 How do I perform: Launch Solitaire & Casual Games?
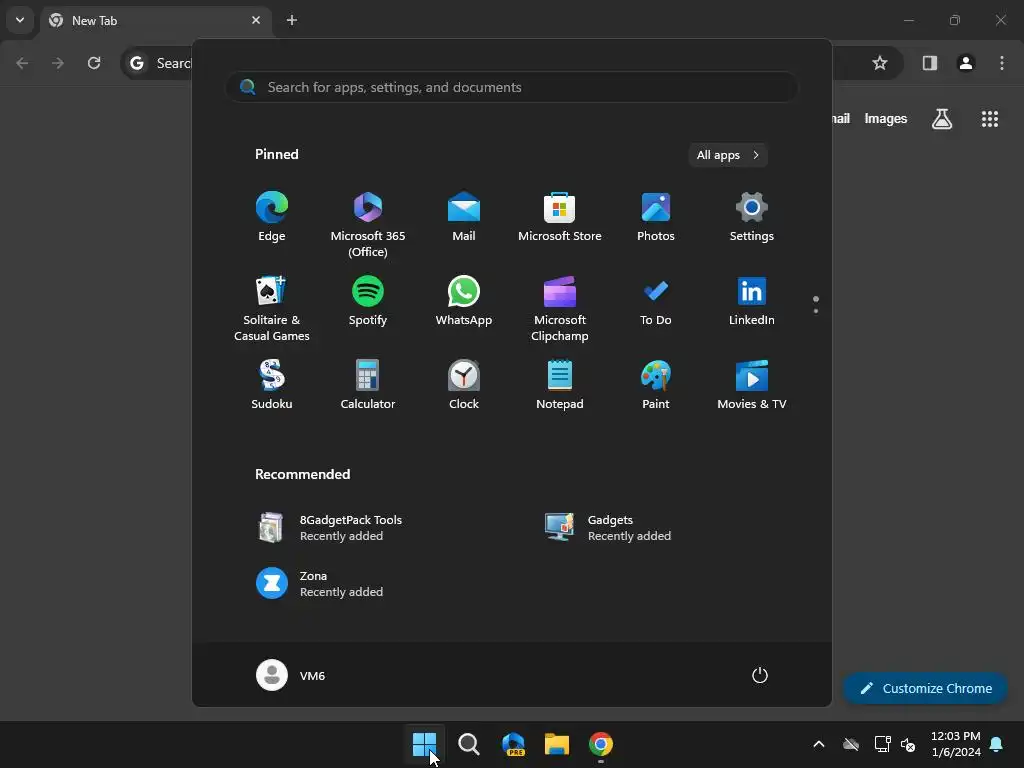(x=272, y=308)
